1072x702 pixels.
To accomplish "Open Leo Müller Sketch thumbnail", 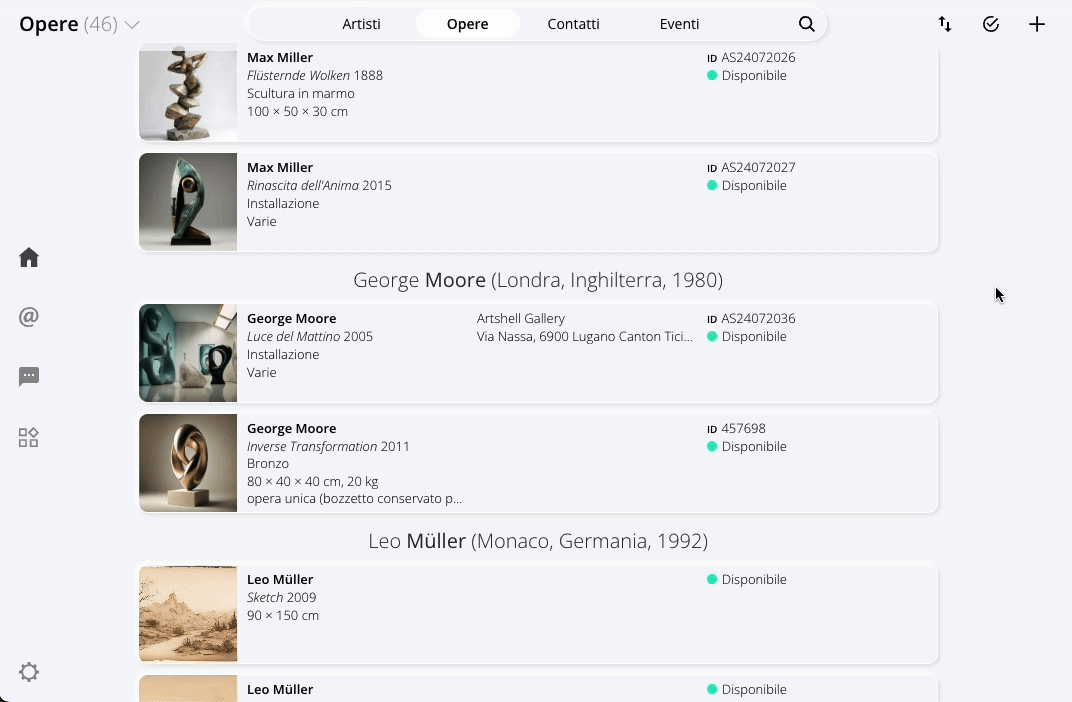I will (x=188, y=614).
